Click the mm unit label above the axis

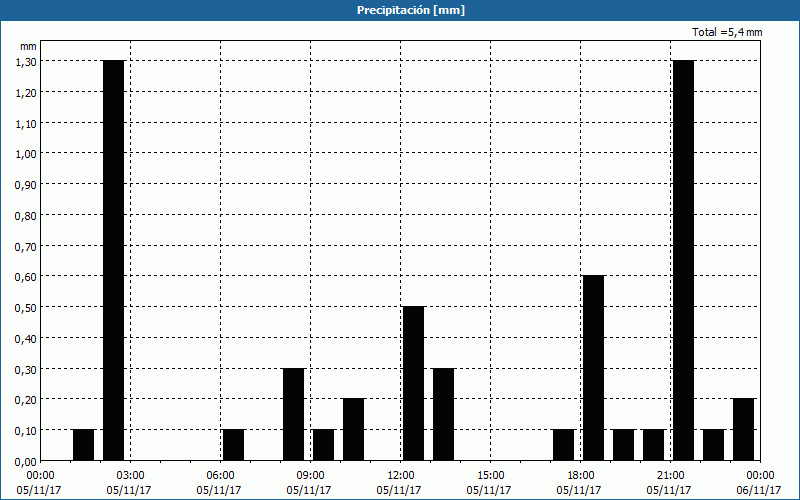(x=28, y=46)
